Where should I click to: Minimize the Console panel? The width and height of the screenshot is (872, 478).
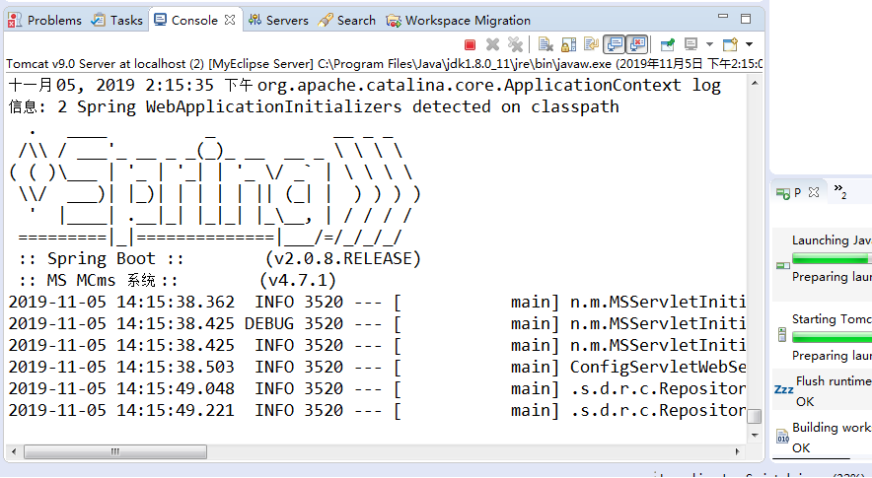(x=723, y=17)
